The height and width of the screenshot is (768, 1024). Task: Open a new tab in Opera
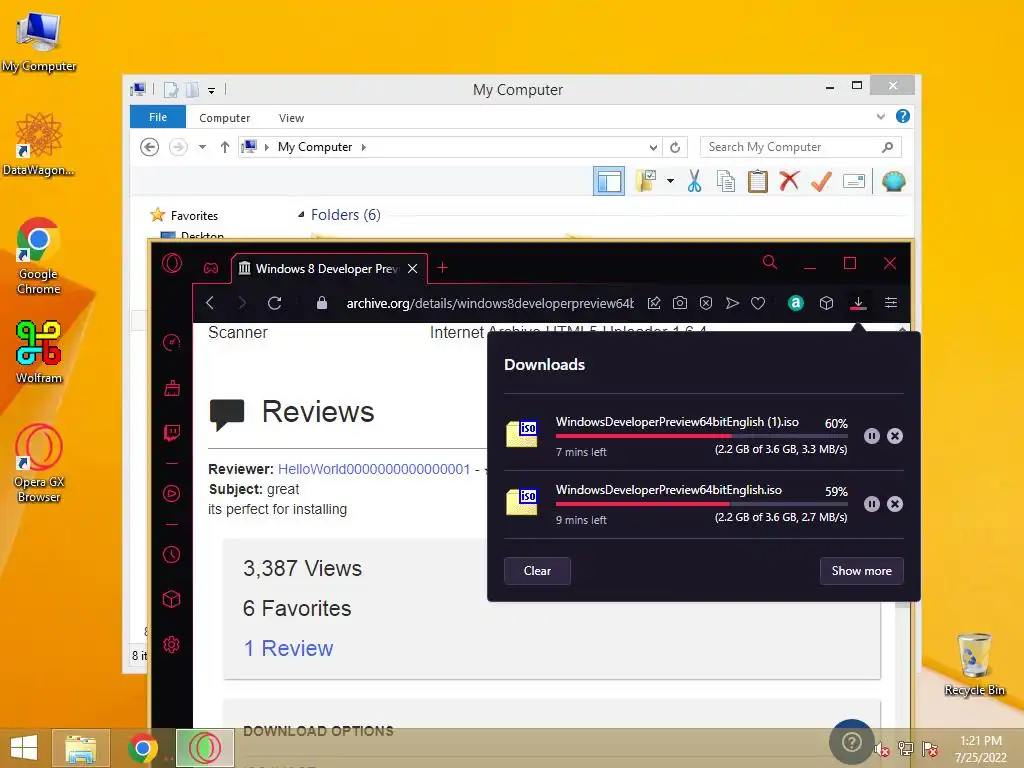(443, 268)
